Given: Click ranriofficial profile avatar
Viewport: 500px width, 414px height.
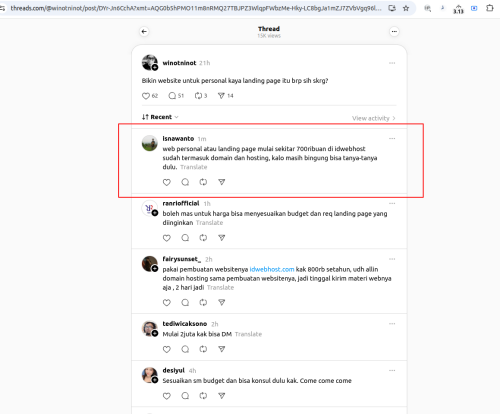Looking at the screenshot, I should (x=150, y=208).
